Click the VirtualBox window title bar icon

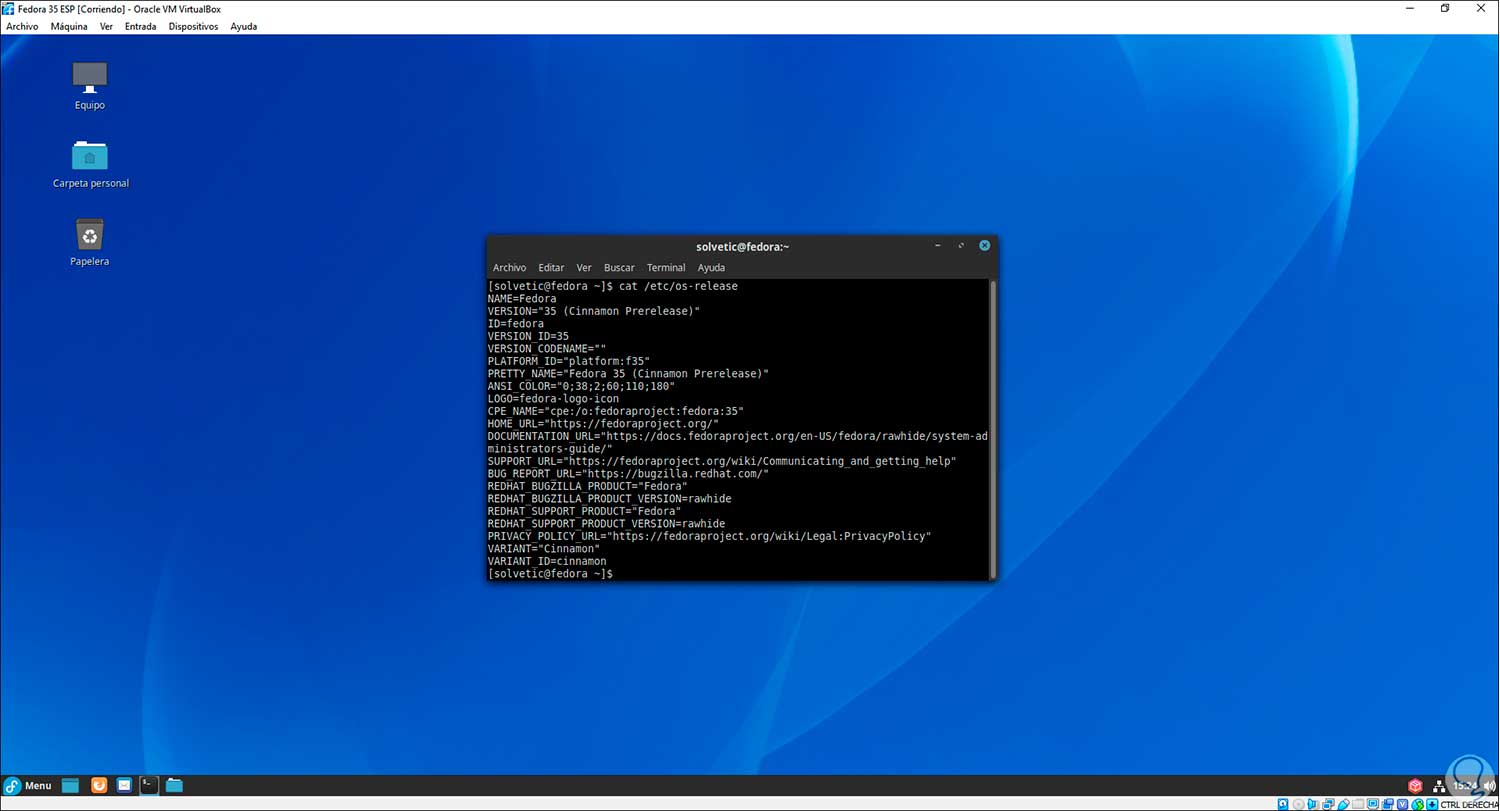coord(9,9)
